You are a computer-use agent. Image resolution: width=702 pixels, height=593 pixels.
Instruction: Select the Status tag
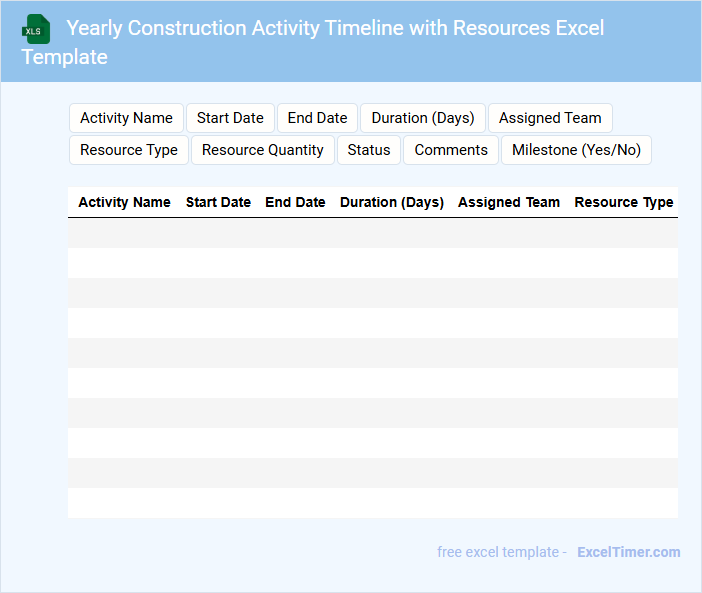[369, 150]
